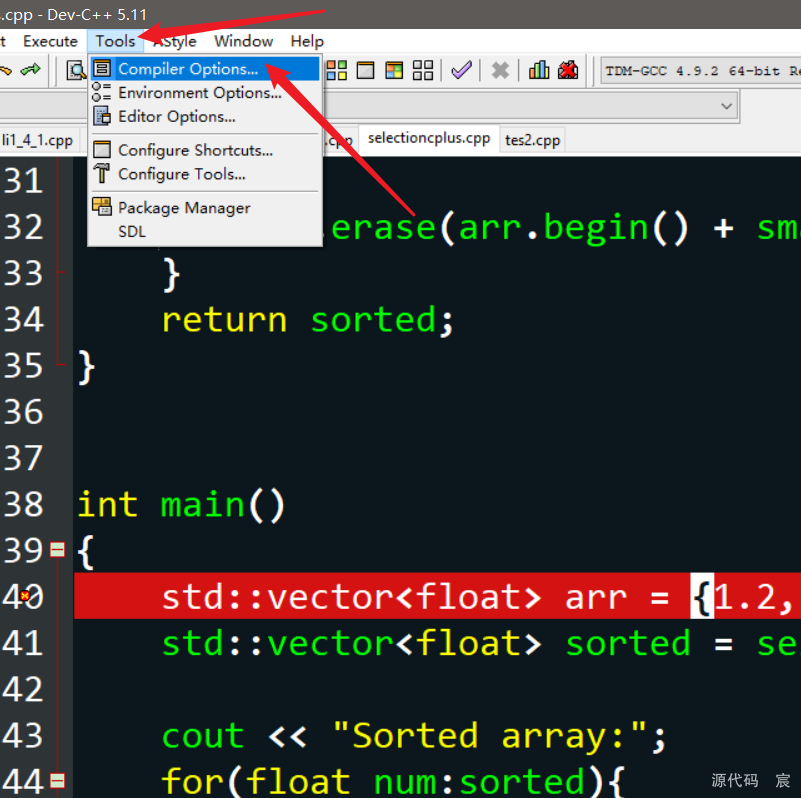Click the Run toolbar icon
Image resolution: width=801 pixels, height=798 pixels.
(365, 70)
